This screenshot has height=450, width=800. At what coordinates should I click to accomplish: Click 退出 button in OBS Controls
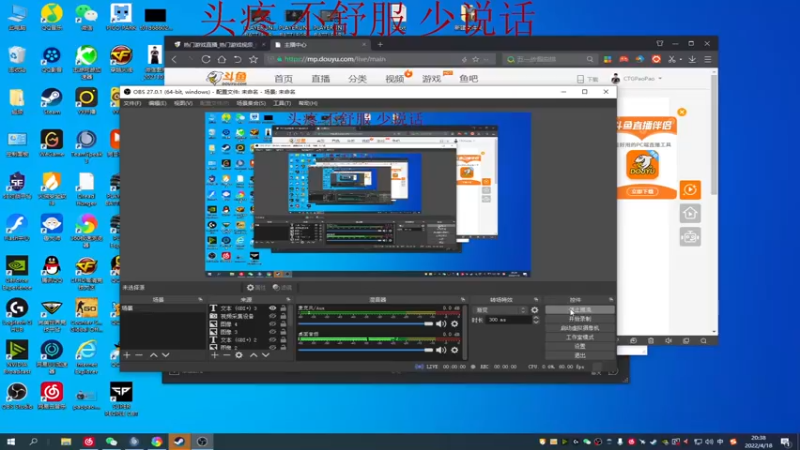click(580, 355)
